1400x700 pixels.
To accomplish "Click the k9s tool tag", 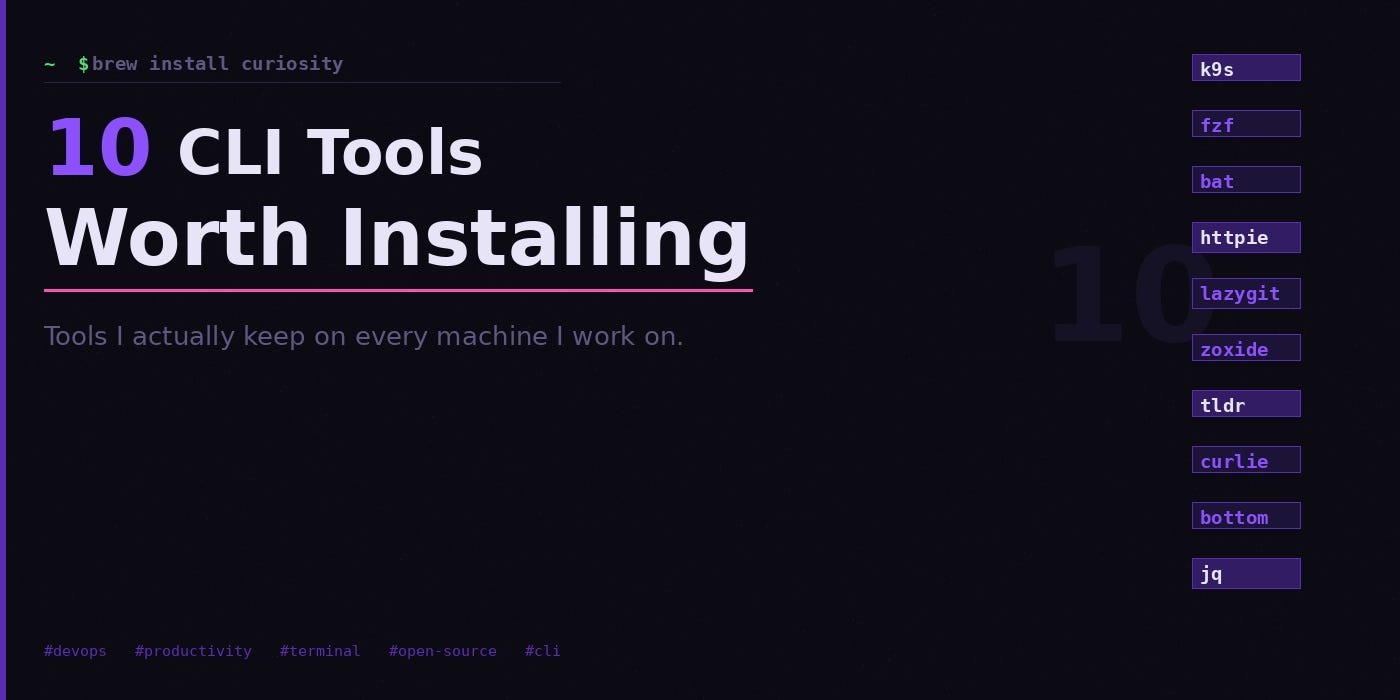I will 1246,68.
